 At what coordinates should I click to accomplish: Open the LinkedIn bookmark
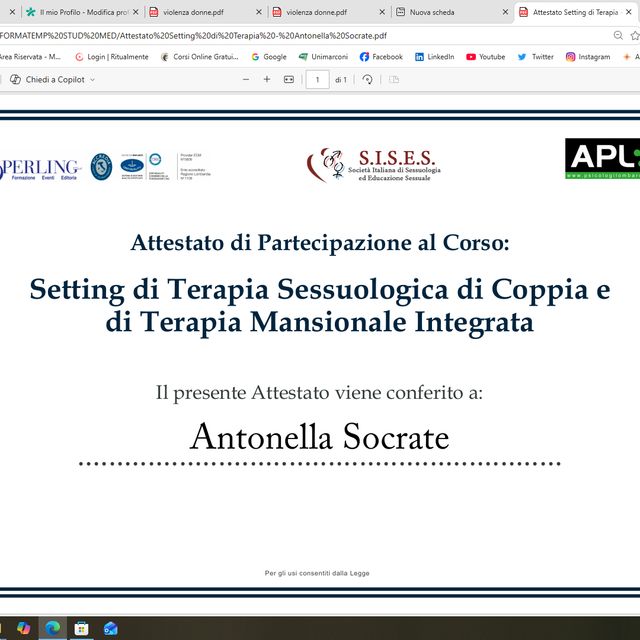[x=434, y=57]
